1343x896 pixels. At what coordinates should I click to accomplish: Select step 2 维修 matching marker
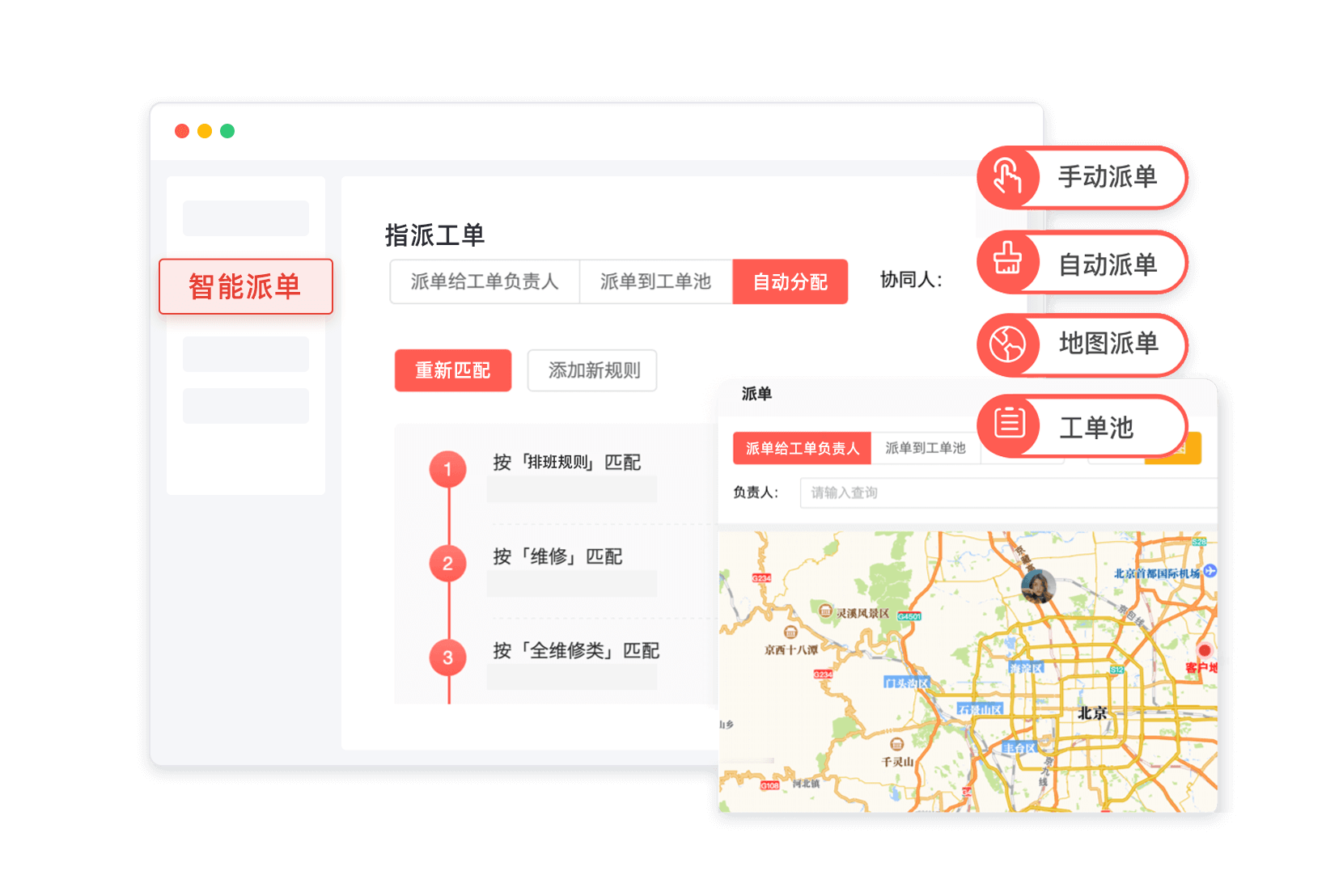[x=447, y=564]
